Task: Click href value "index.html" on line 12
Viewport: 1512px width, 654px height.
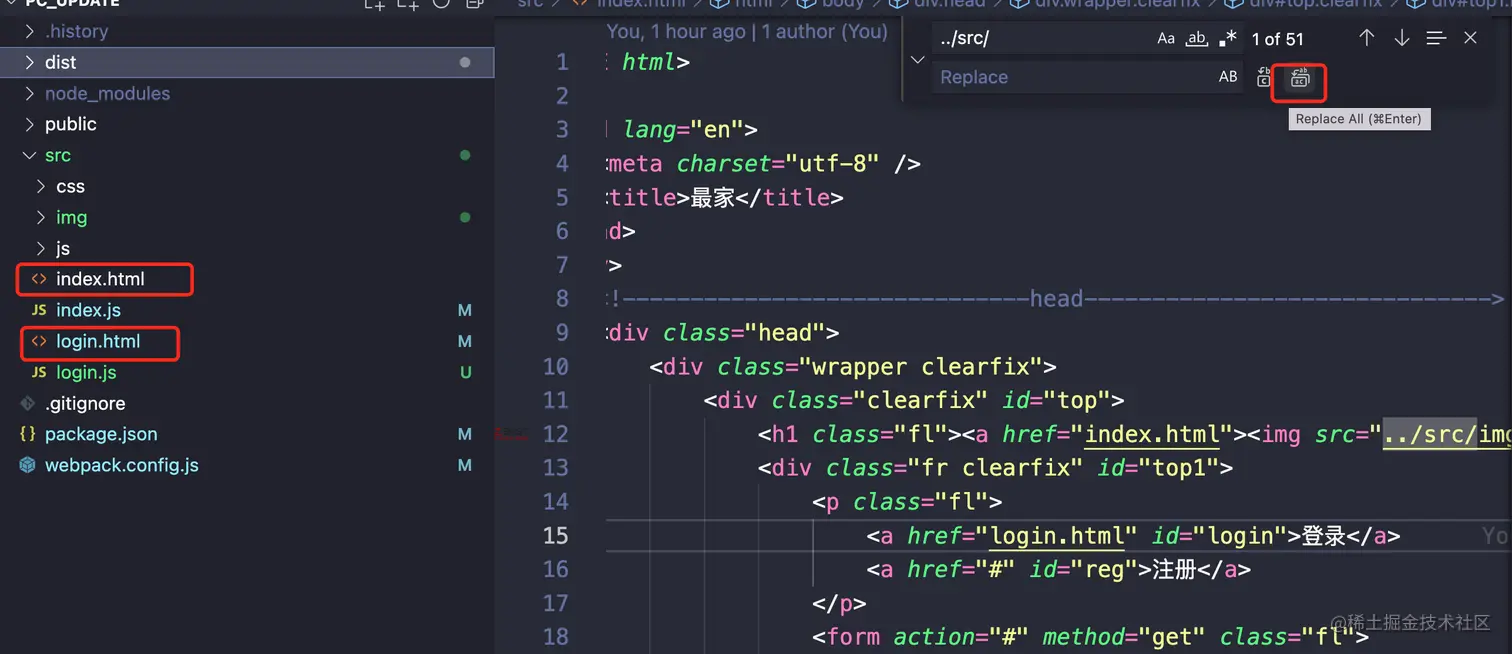Action: (x=1152, y=434)
